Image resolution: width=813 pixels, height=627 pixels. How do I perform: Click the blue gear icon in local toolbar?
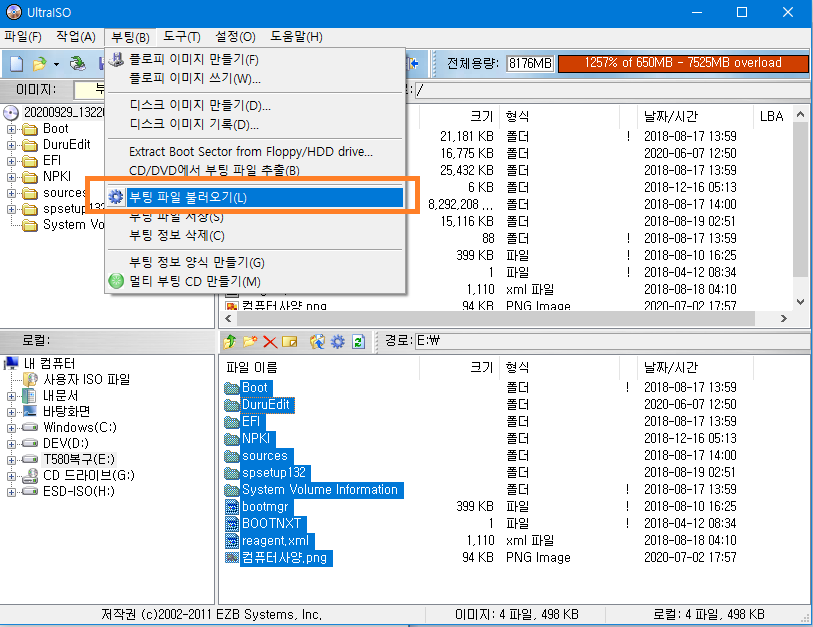pos(338,341)
